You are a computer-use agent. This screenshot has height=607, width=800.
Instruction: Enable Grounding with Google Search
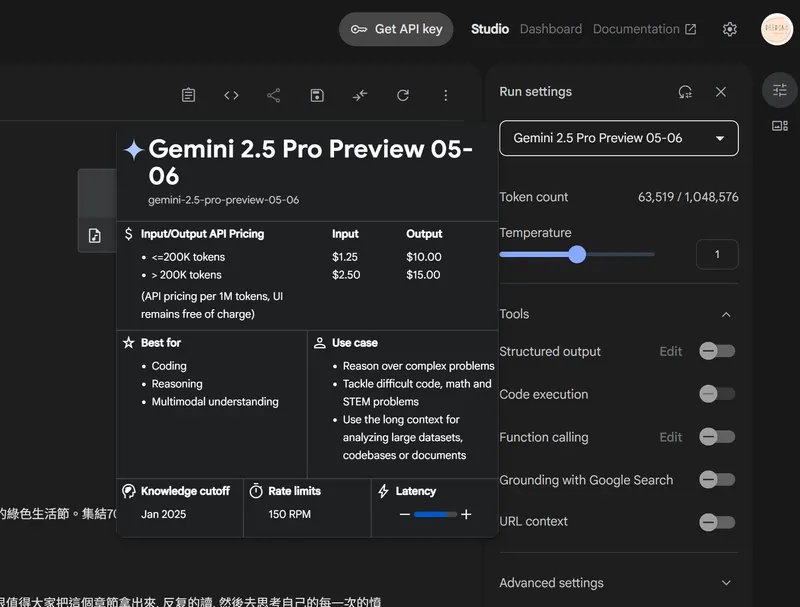coord(717,480)
